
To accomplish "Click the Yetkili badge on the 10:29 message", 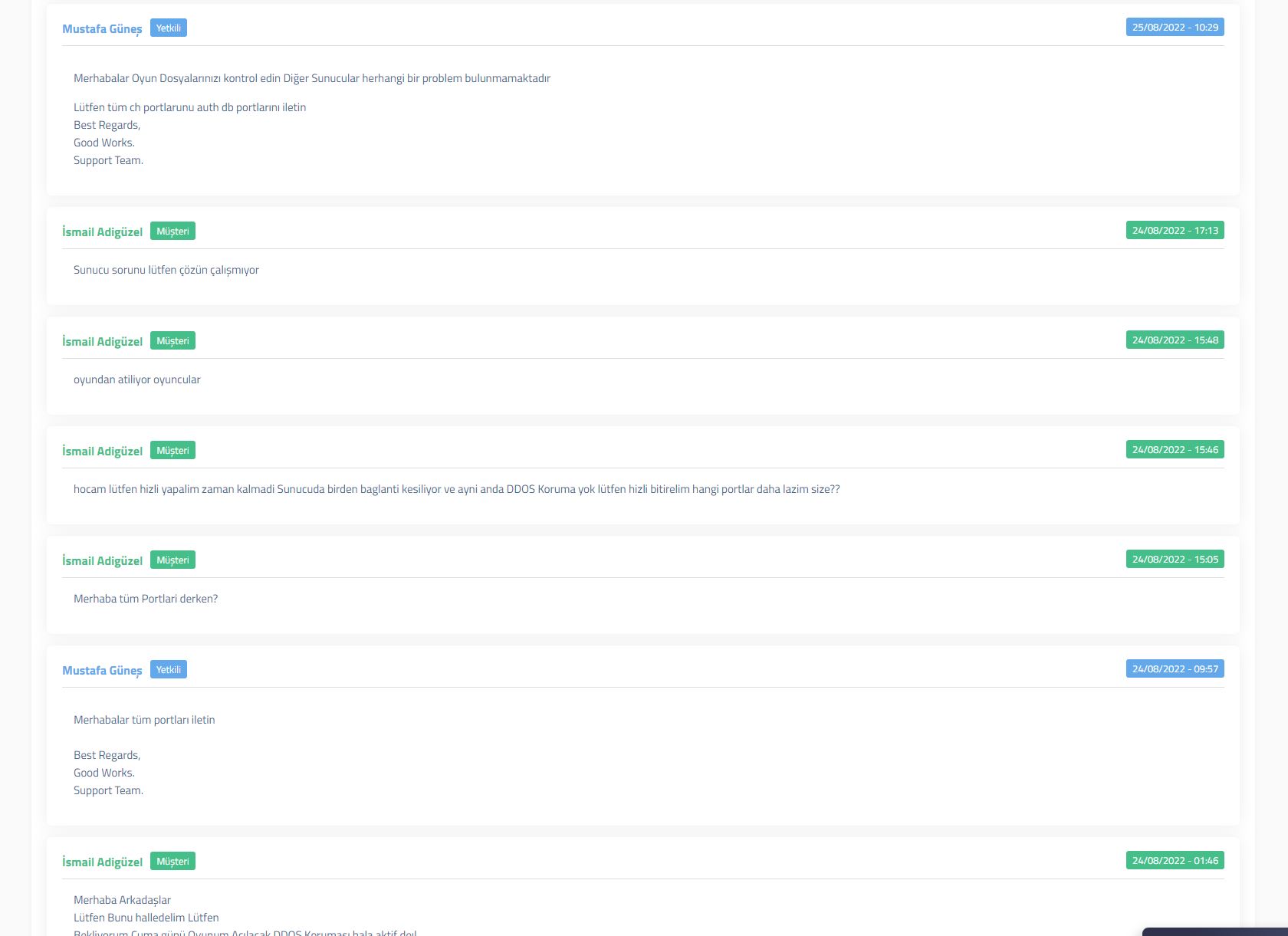I will click(169, 28).
